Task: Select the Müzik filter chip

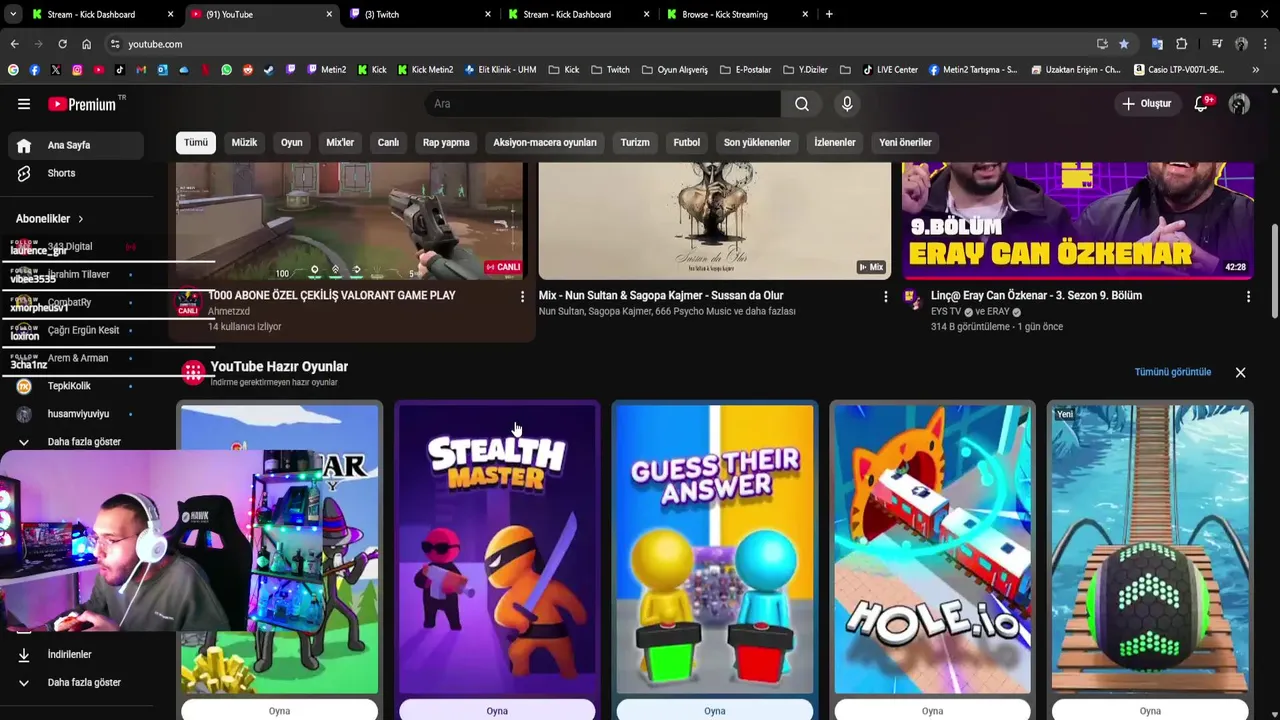Action: [x=244, y=142]
